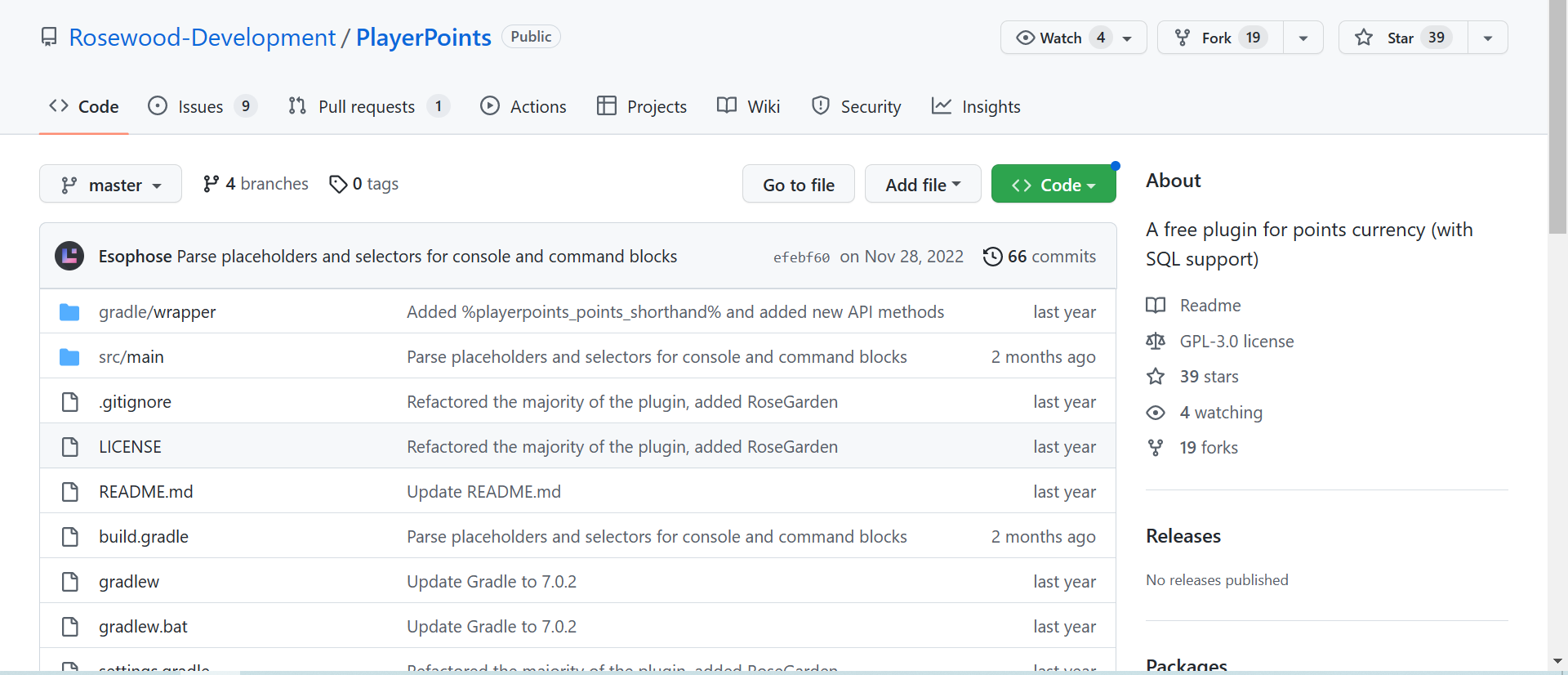Fork the repository with Fork button
1568x675 pixels.
tap(1220, 38)
